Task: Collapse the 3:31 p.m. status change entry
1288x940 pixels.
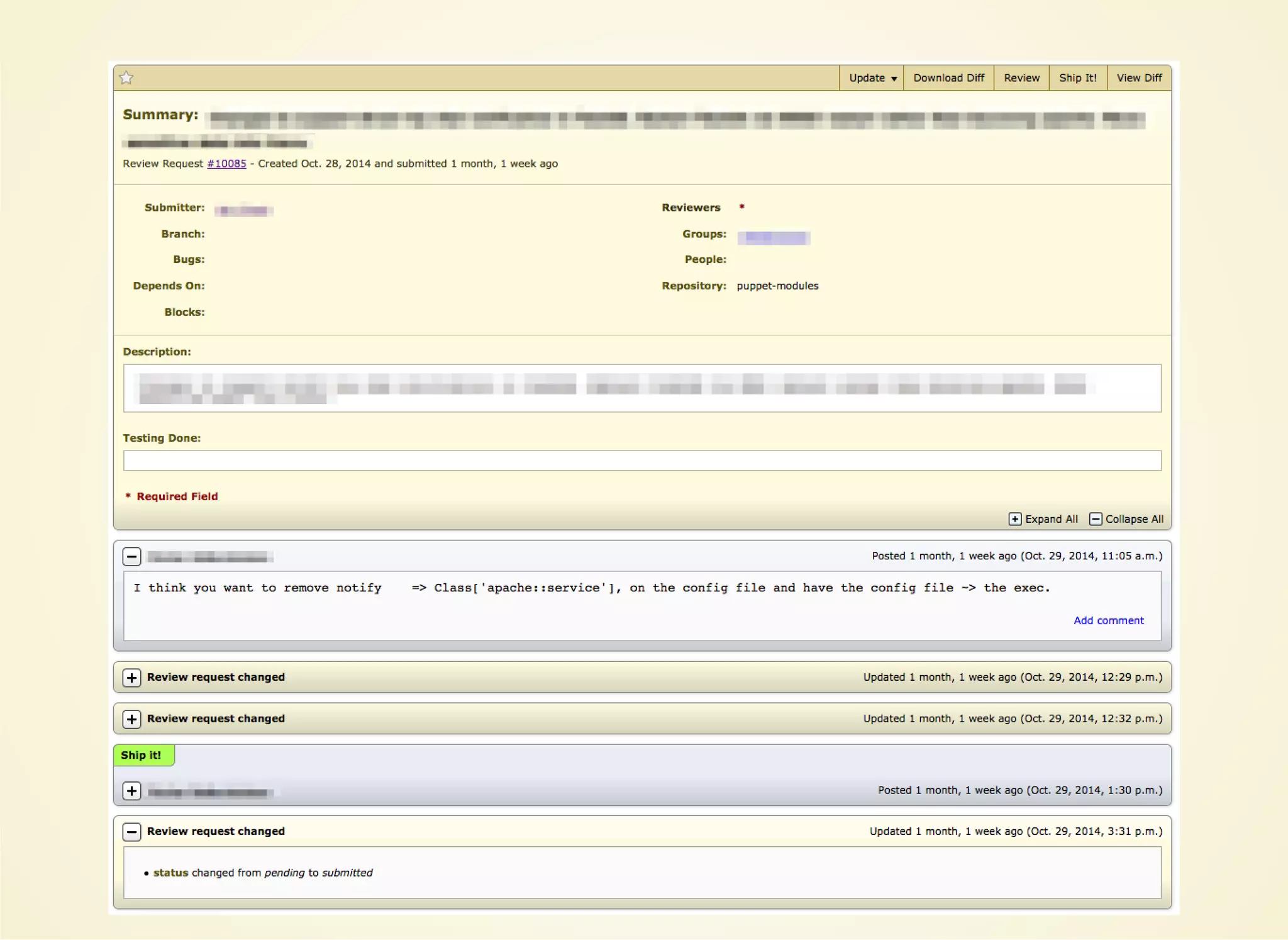Action: (131, 832)
